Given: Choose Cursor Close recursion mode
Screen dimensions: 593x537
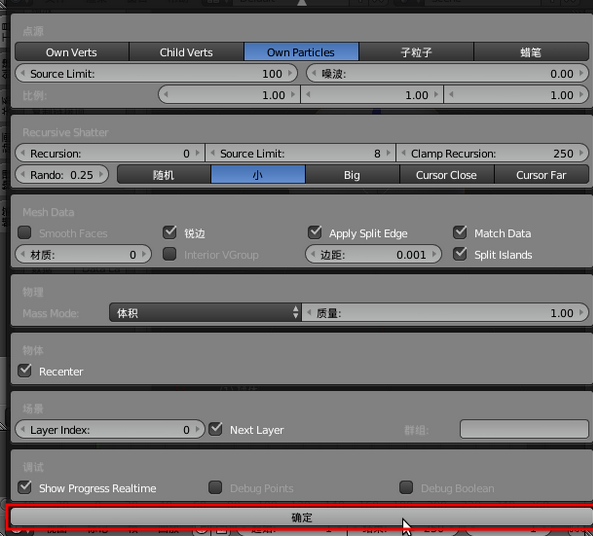Looking at the screenshot, I should tap(447, 175).
